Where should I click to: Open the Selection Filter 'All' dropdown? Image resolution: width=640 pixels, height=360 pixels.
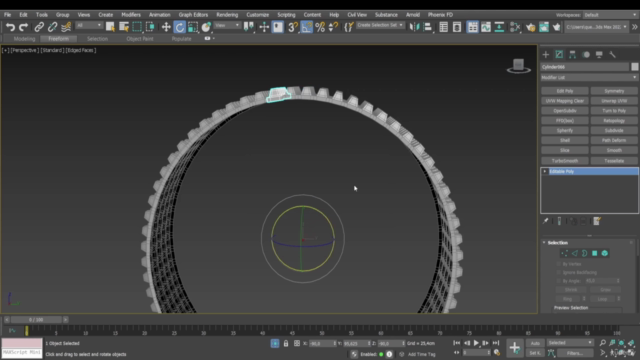tap(89, 25)
